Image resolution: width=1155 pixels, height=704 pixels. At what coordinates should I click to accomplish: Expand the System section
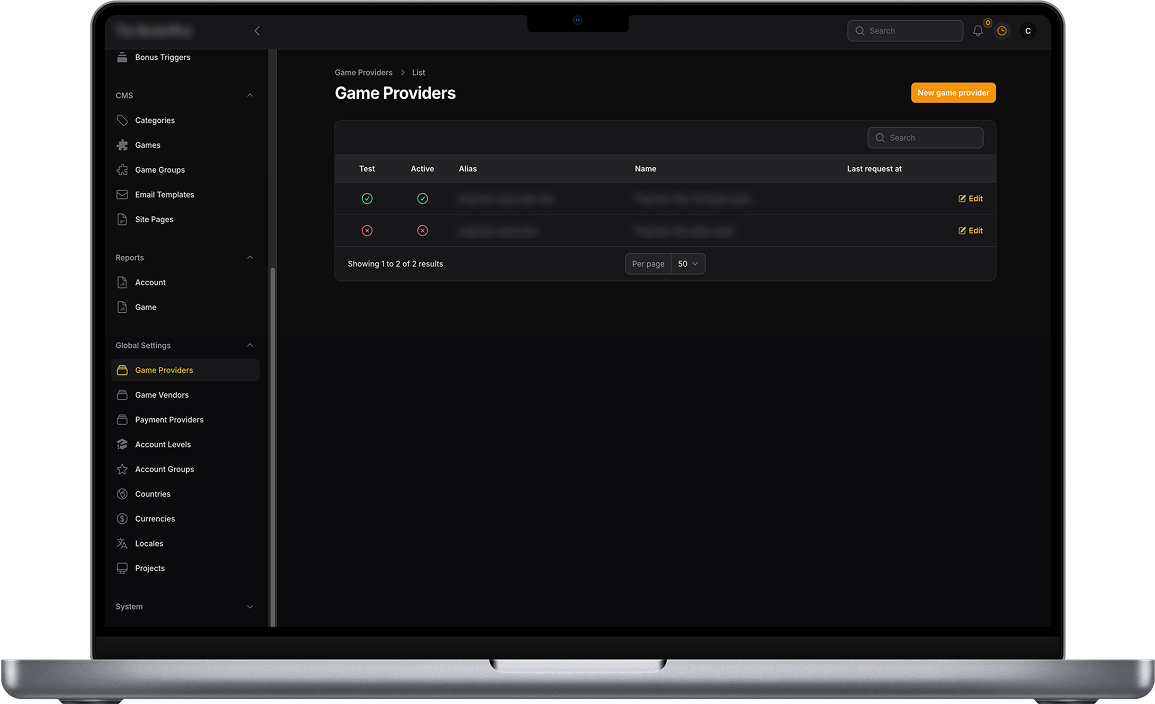tap(250, 607)
